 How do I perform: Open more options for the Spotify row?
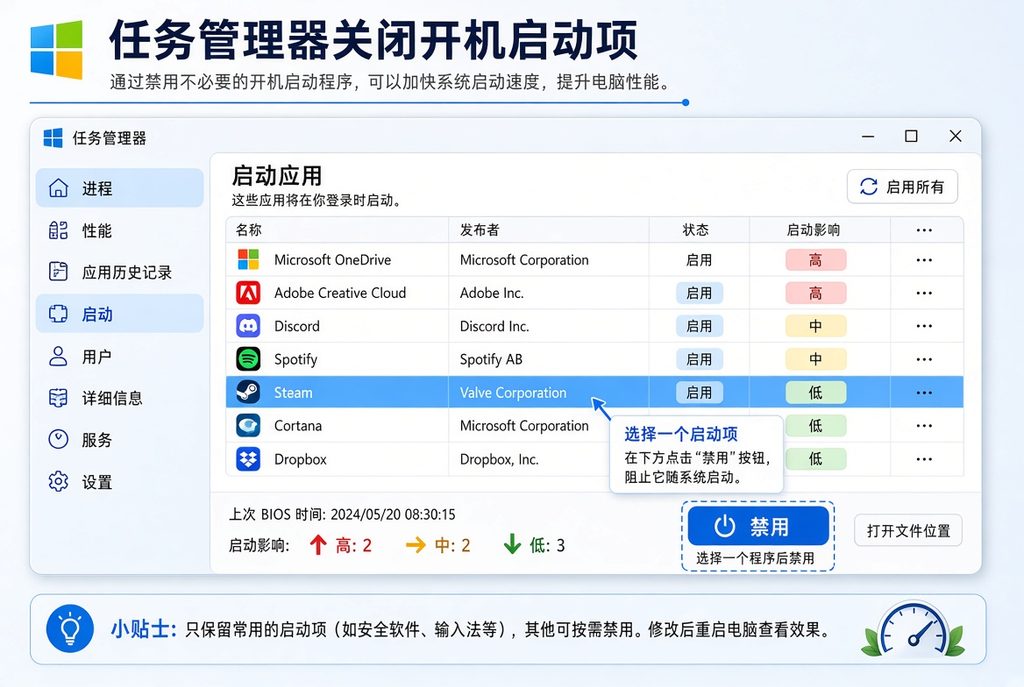click(x=924, y=359)
